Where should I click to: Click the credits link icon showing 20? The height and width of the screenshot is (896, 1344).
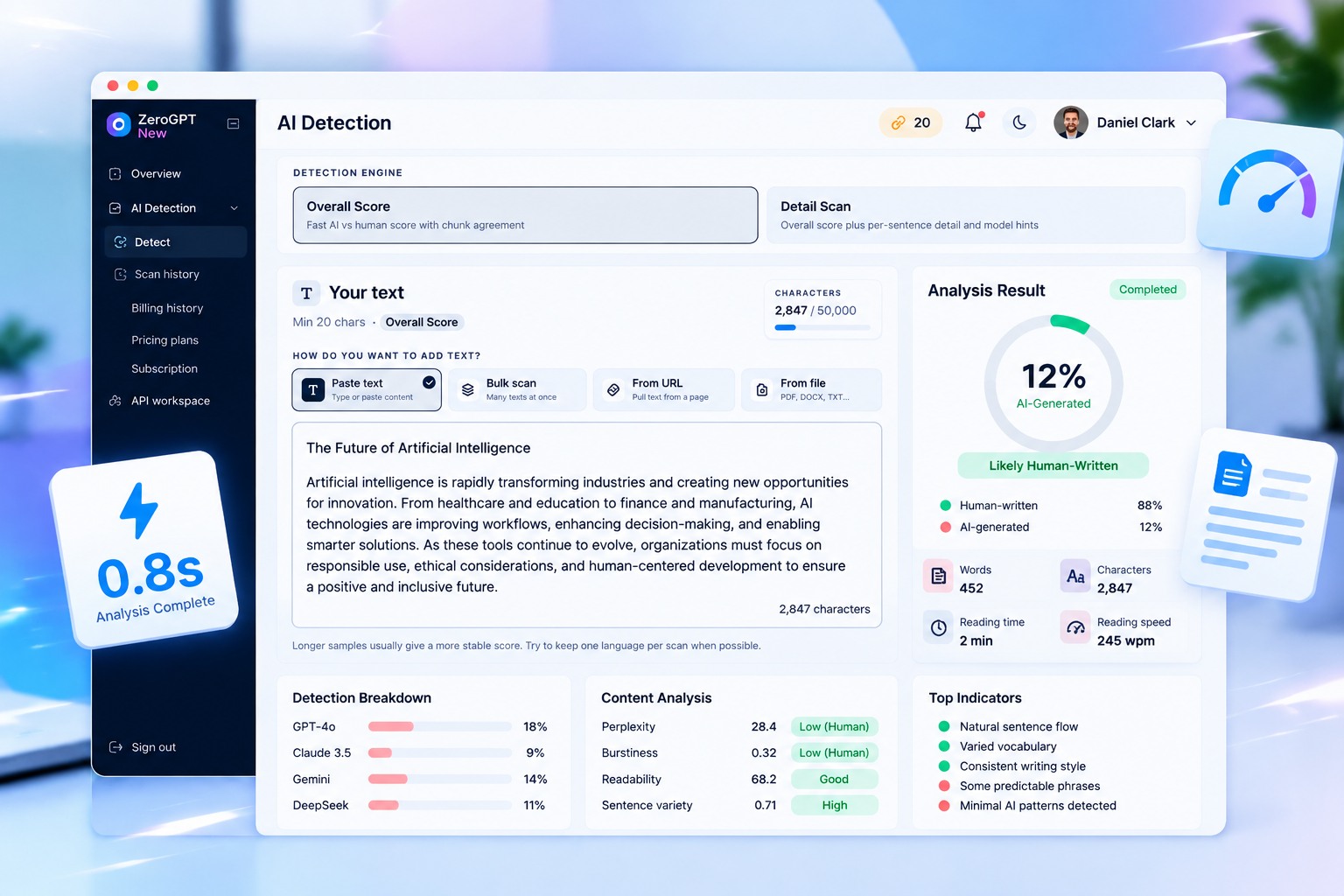898,123
